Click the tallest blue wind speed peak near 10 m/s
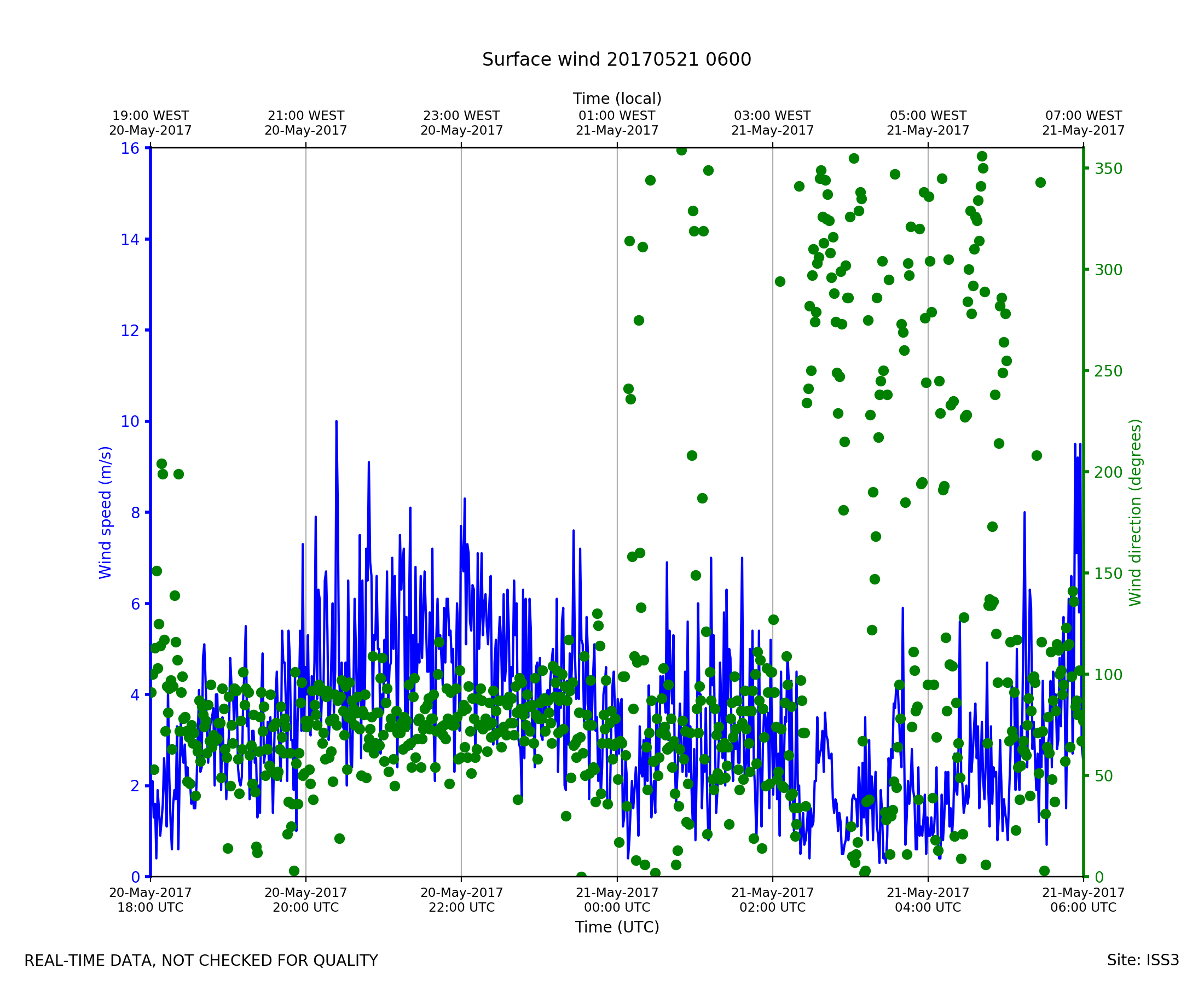 click(x=337, y=425)
